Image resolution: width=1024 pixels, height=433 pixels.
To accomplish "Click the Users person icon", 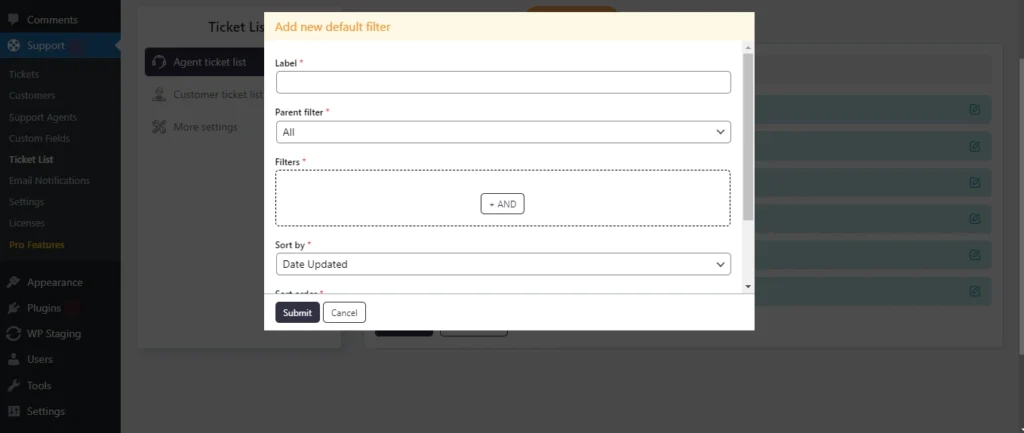I will [x=13, y=359].
